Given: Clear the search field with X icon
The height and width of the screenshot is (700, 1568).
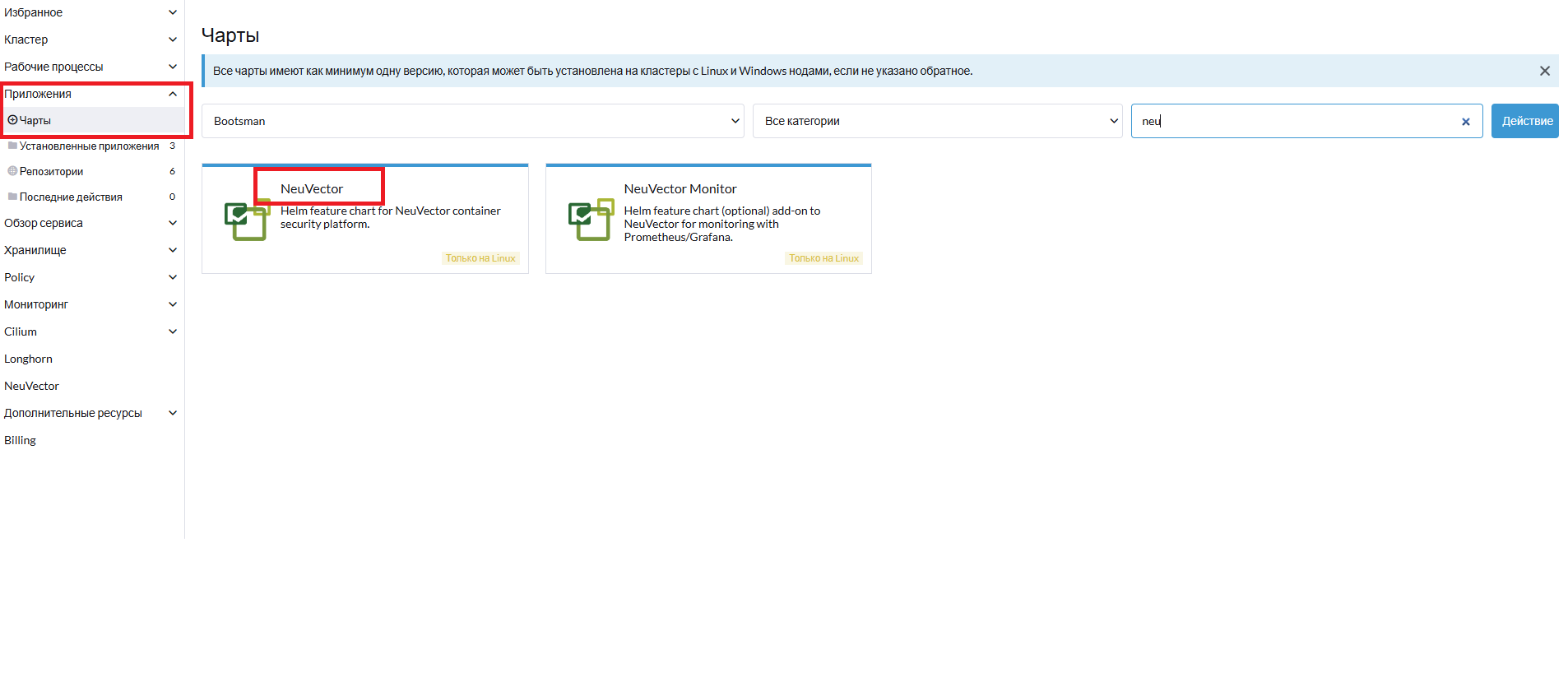Looking at the screenshot, I should 1465,122.
